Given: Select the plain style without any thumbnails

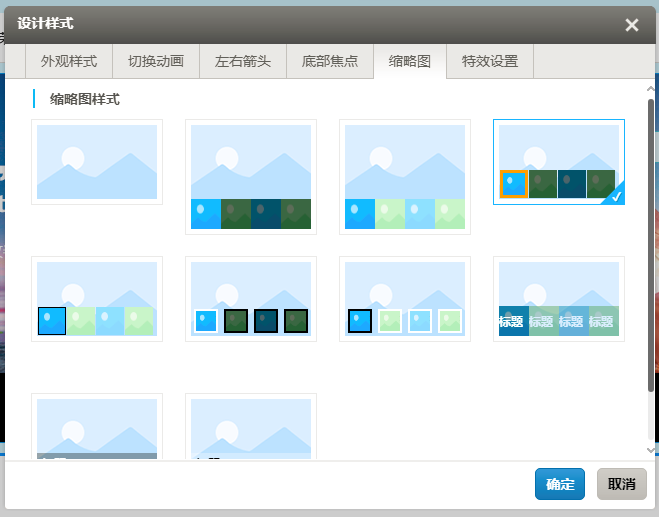Looking at the screenshot, I should point(97,162).
